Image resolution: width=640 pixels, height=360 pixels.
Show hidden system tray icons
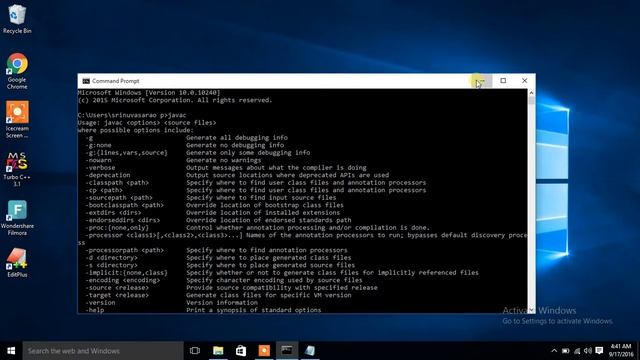coord(554,351)
